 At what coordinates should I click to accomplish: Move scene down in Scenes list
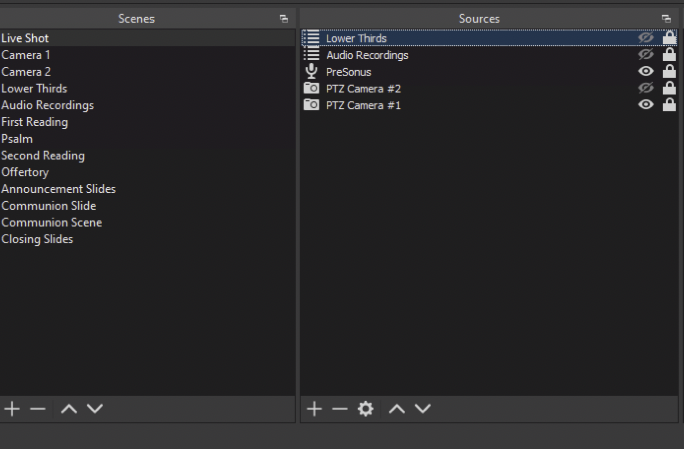tap(95, 409)
